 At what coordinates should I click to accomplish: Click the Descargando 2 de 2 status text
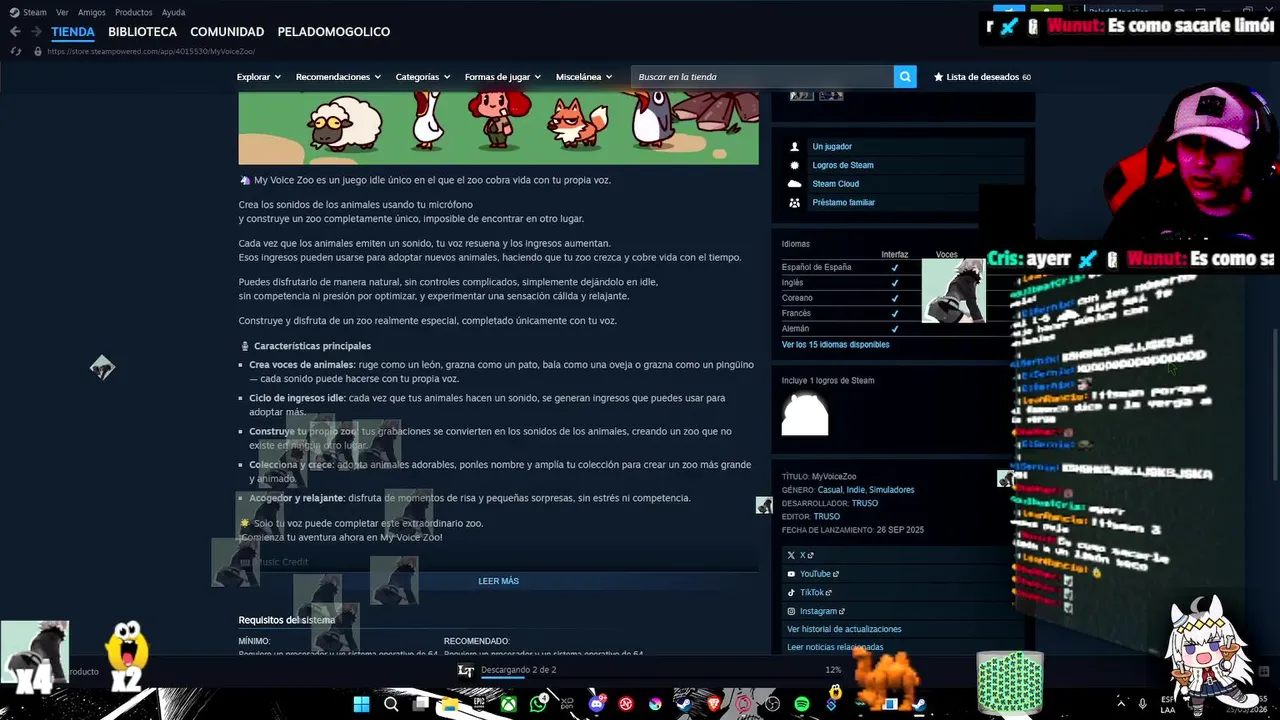(x=518, y=670)
